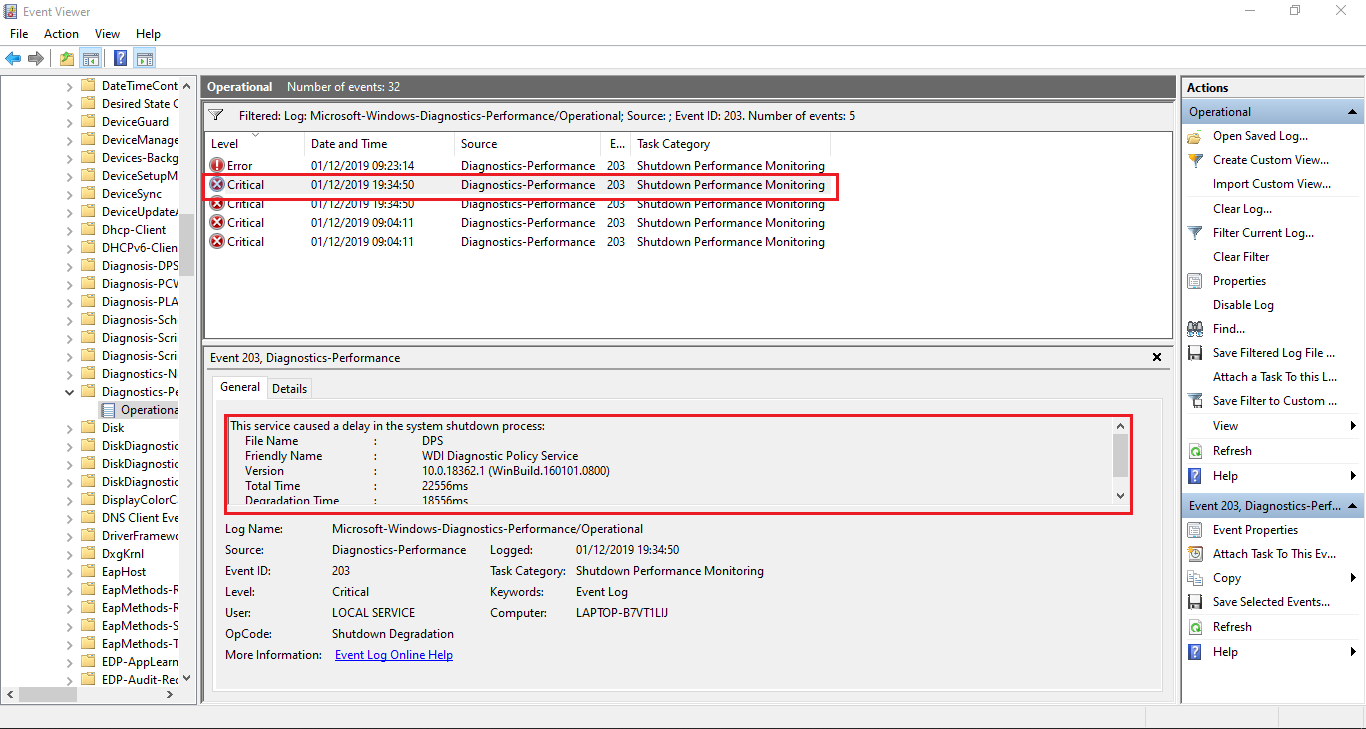This screenshot has width=1366, height=729.
Task: Select the EDP-AppLearn tree item label
Action: [x=140, y=662]
